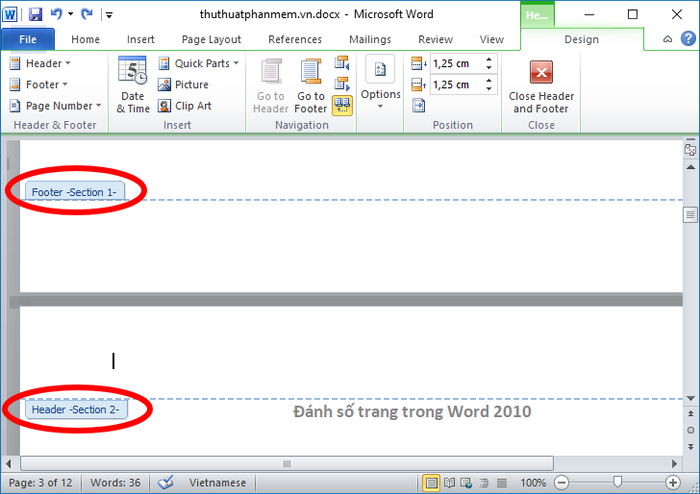Click Close Header and Footer

[x=541, y=86]
